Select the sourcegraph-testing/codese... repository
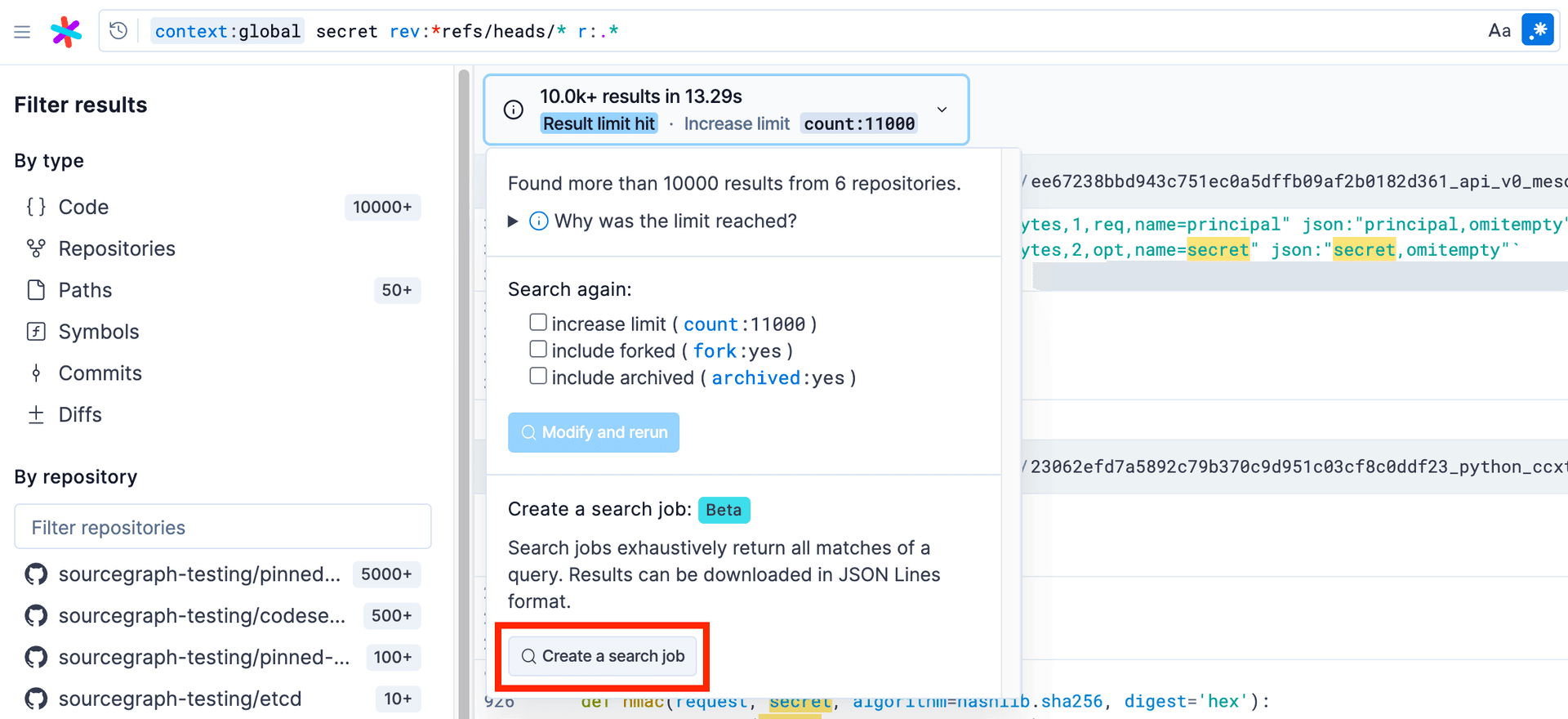 (x=222, y=616)
